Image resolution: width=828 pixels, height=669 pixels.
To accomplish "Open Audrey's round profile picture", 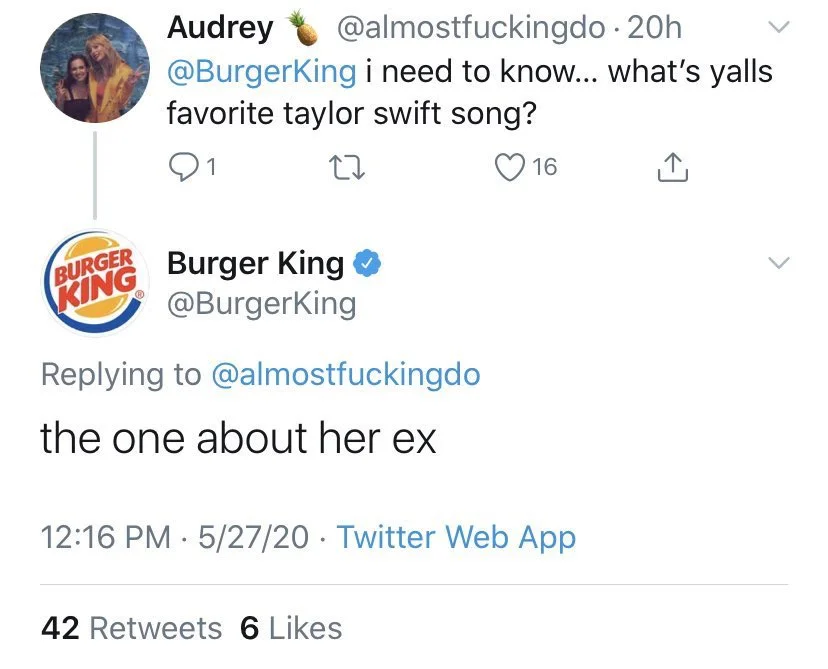I will point(93,68).
